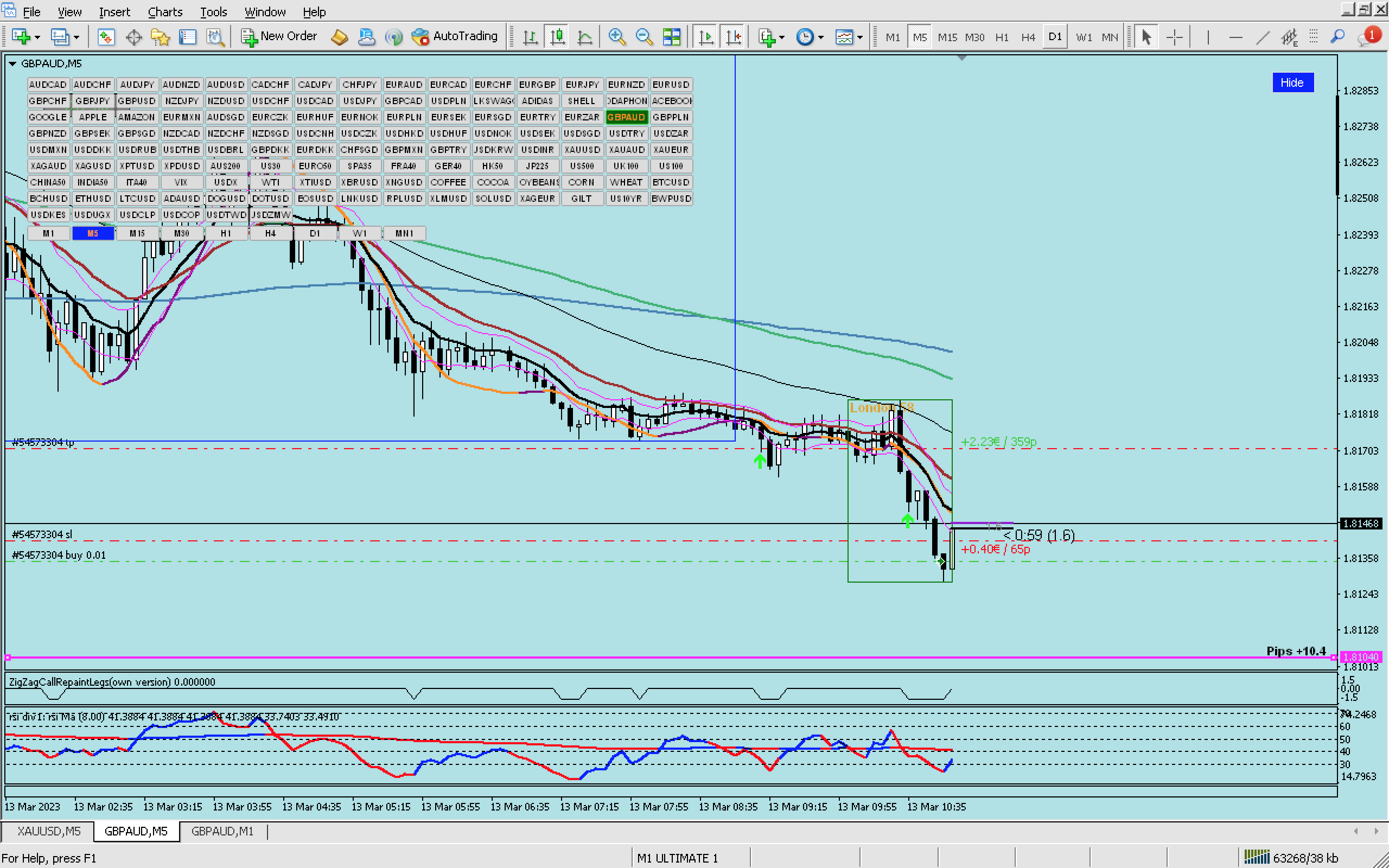Switch chart to candlesticks mode

(557, 37)
